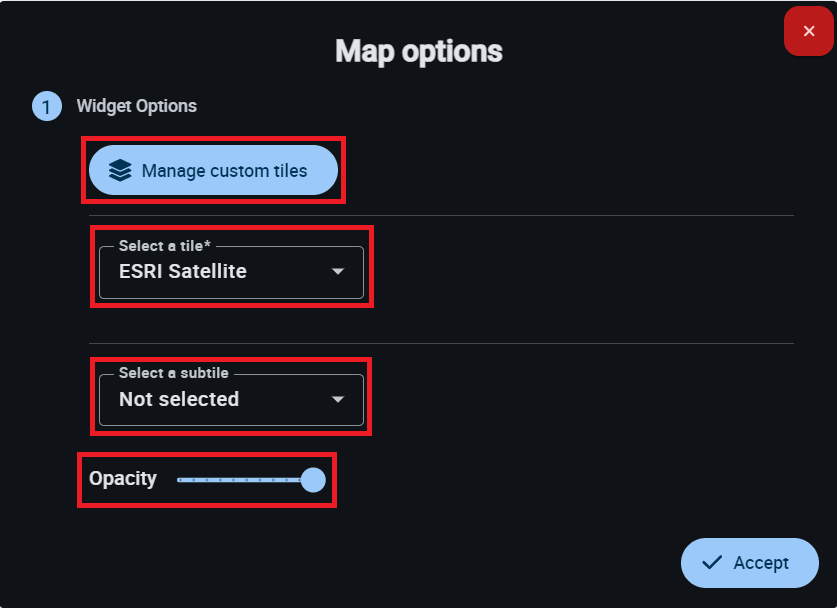
Task: Click the checkmark icon on Accept
Action: (712, 563)
